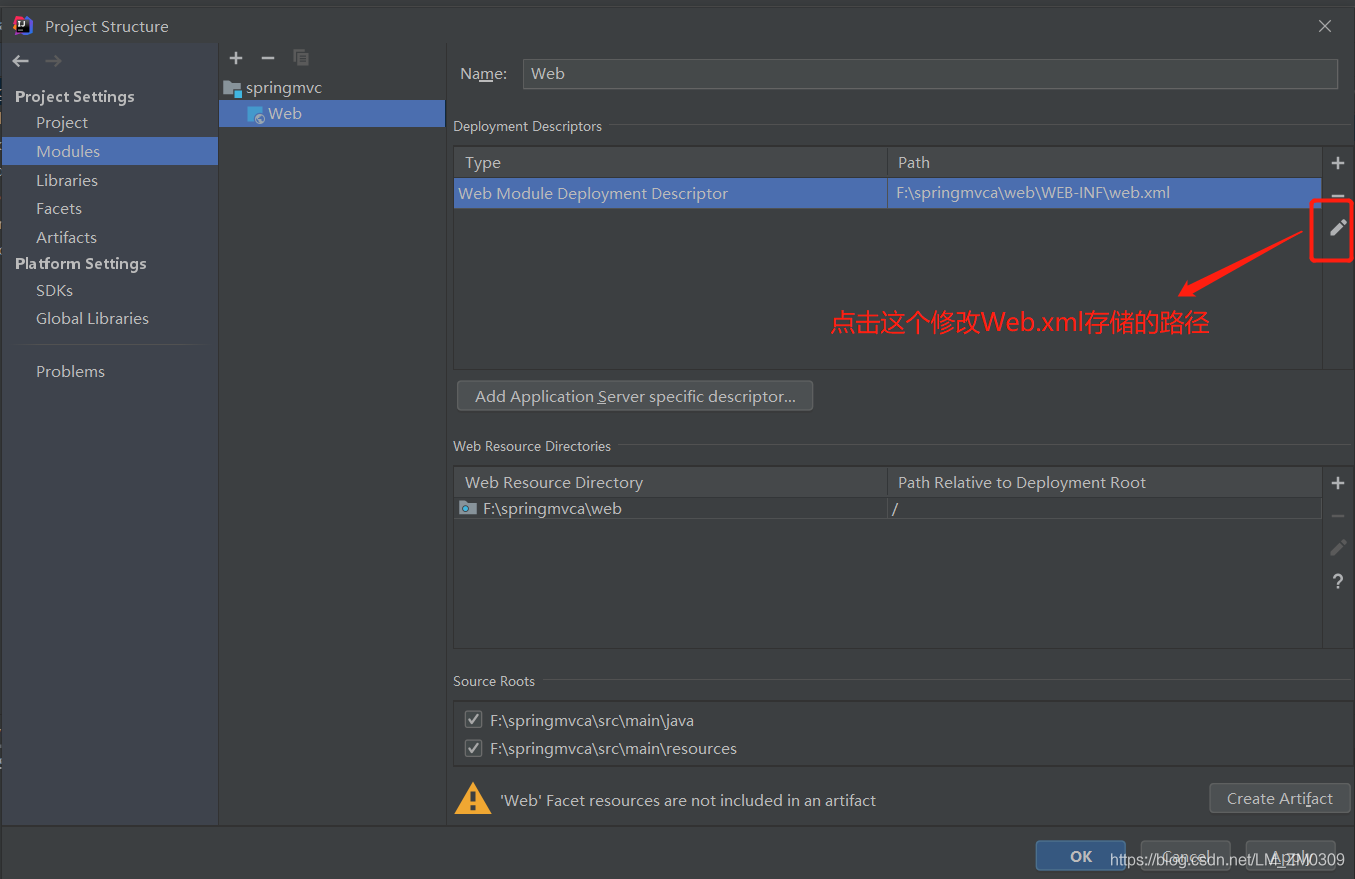Confirm with the OK button

pos(1081,856)
